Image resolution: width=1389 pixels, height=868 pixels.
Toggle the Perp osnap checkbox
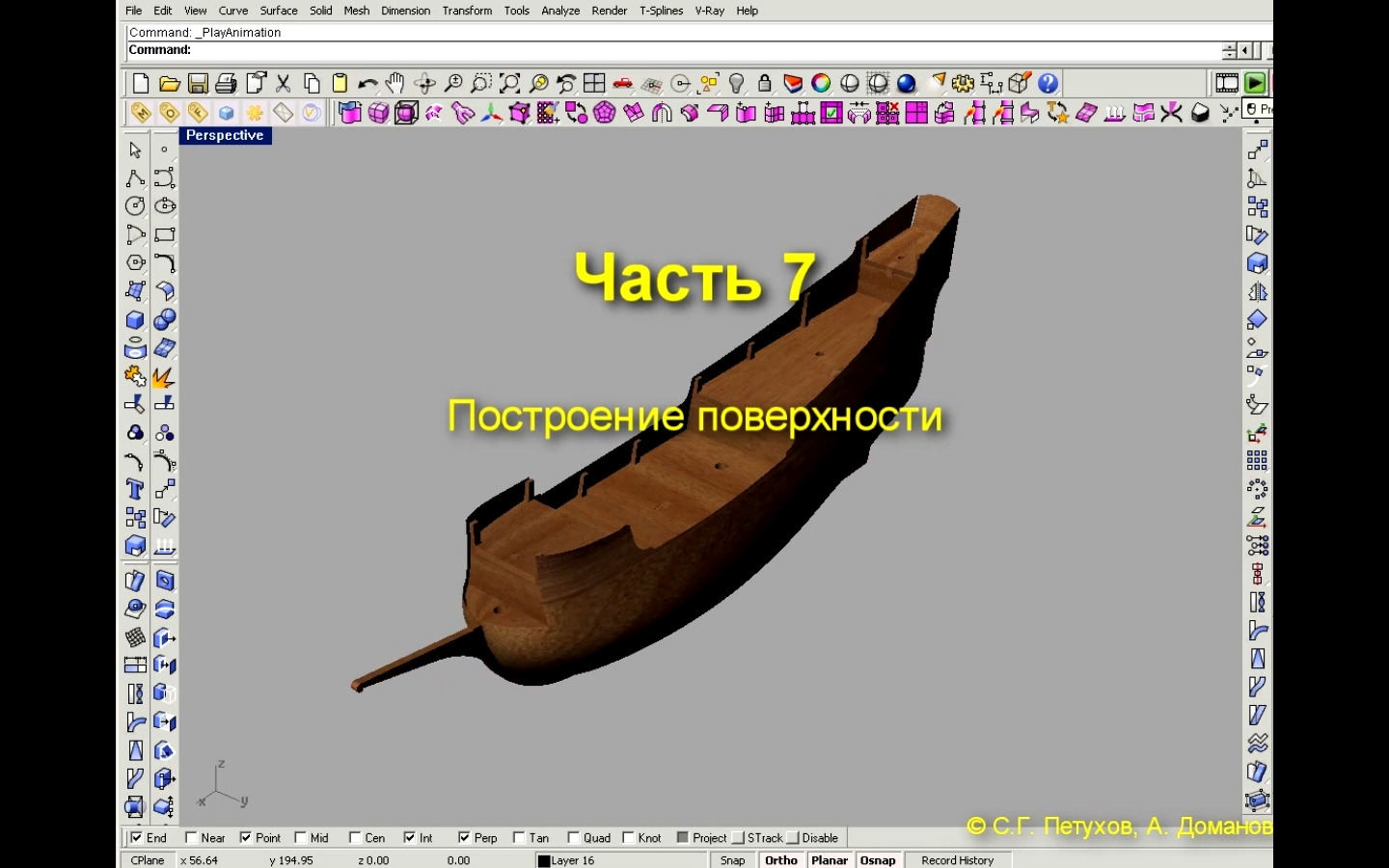click(x=465, y=838)
